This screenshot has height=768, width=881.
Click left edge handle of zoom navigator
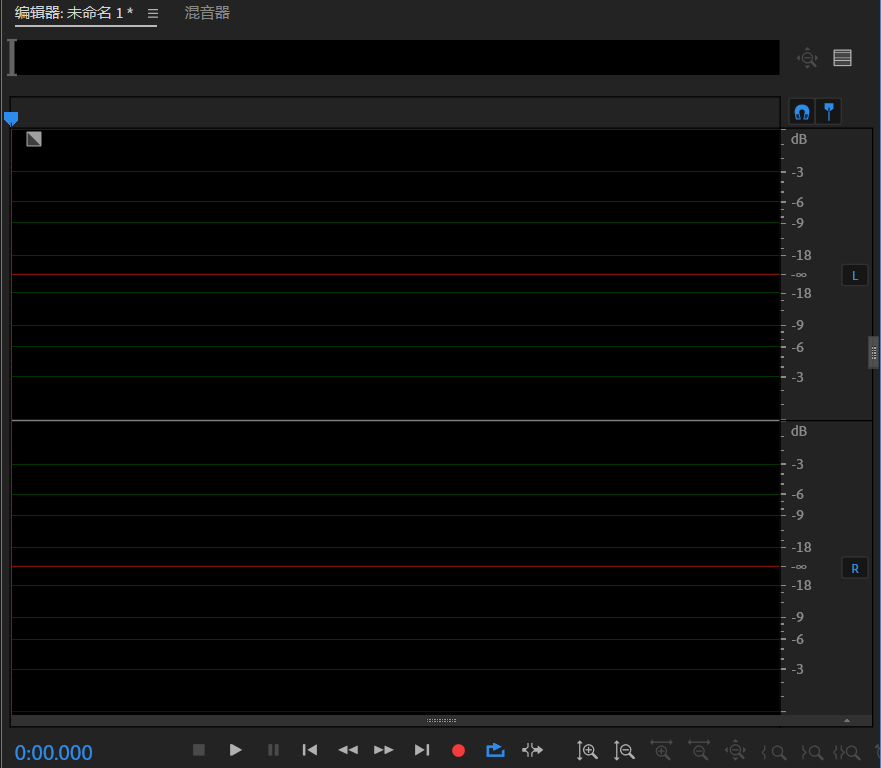tap(12, 57)
